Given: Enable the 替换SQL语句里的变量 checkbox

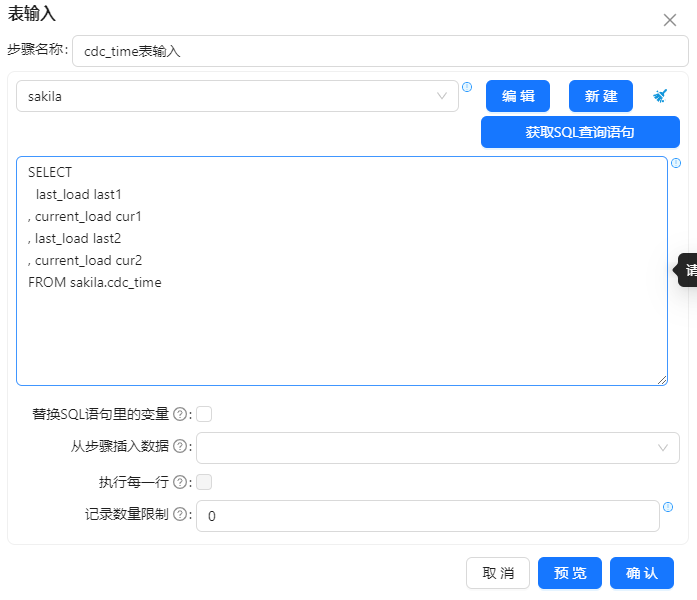Looking at the screenshot, I should tap(204, 414).
